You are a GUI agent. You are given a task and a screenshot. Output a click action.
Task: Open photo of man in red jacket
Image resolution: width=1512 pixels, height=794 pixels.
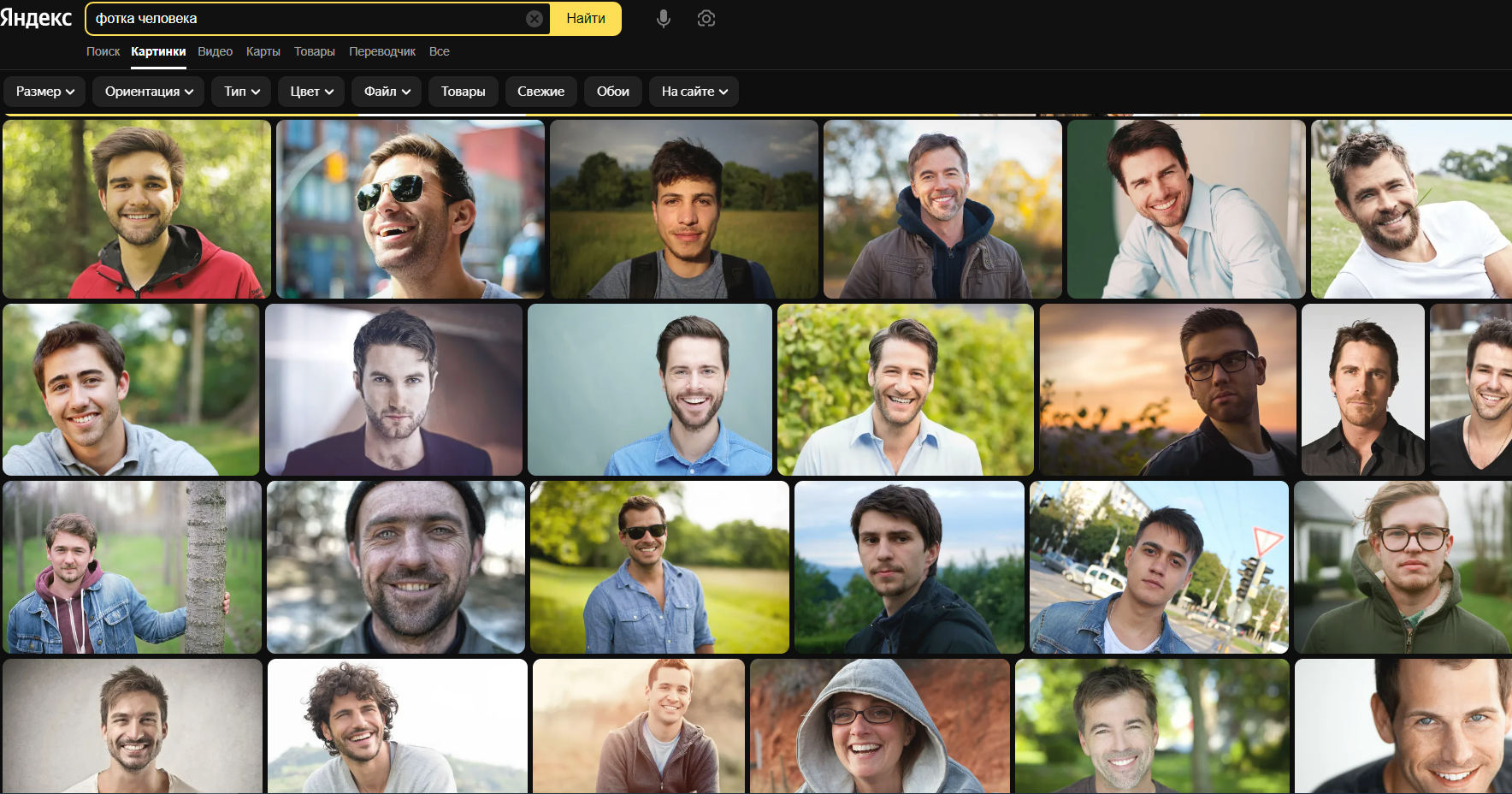137,209
